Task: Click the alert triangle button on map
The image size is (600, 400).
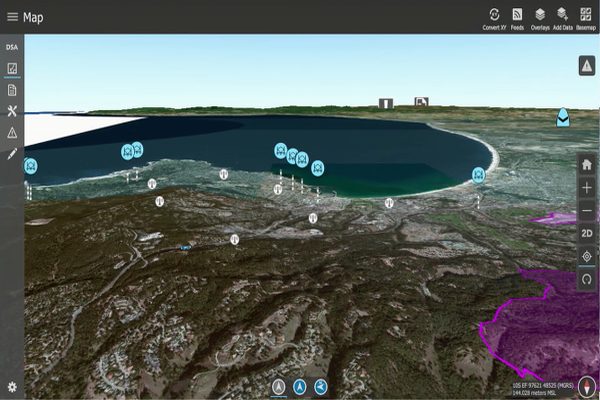Action: coord(587,65)
